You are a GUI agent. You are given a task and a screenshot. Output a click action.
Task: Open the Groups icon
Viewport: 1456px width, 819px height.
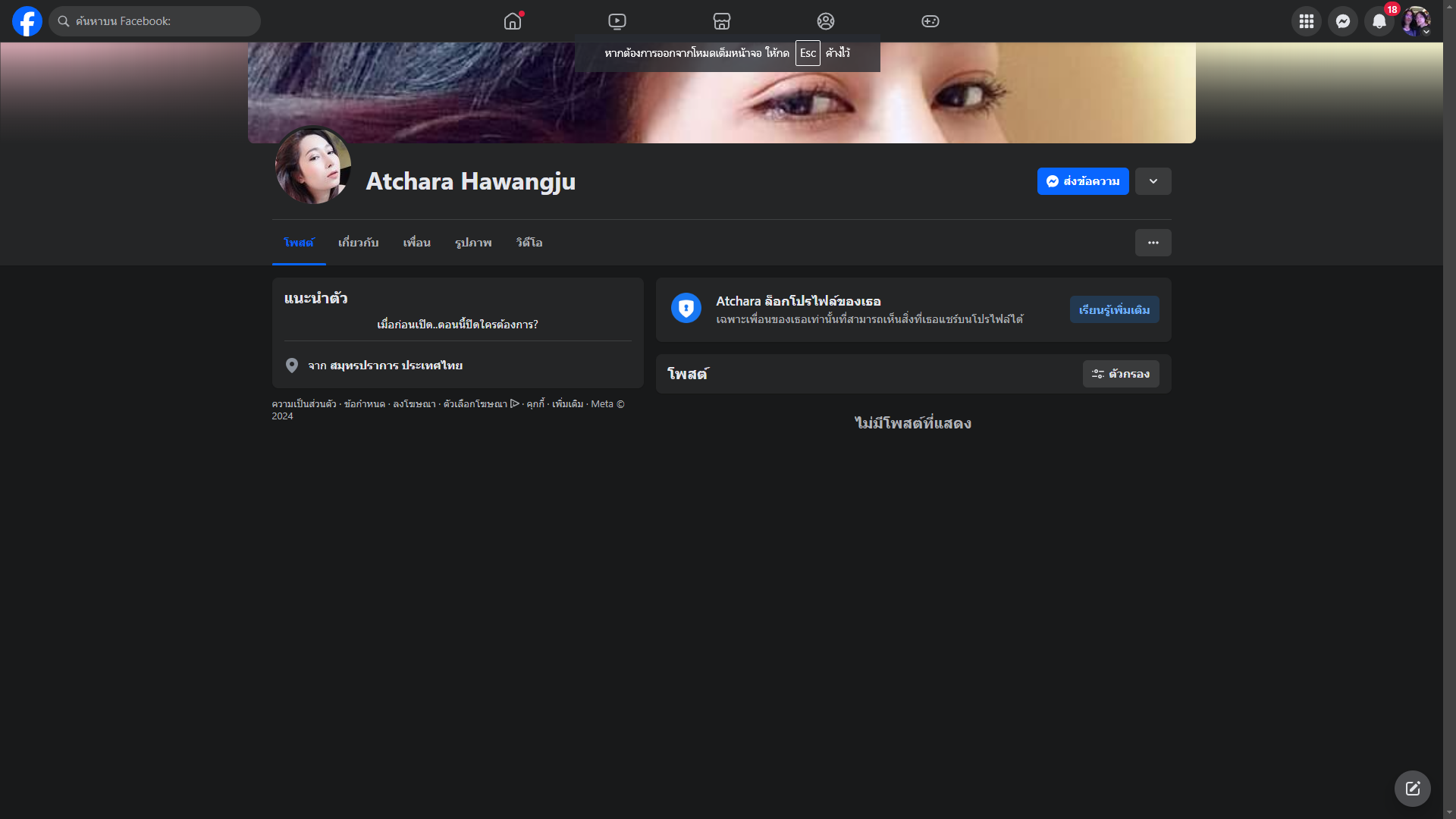[x=826, y=21]
